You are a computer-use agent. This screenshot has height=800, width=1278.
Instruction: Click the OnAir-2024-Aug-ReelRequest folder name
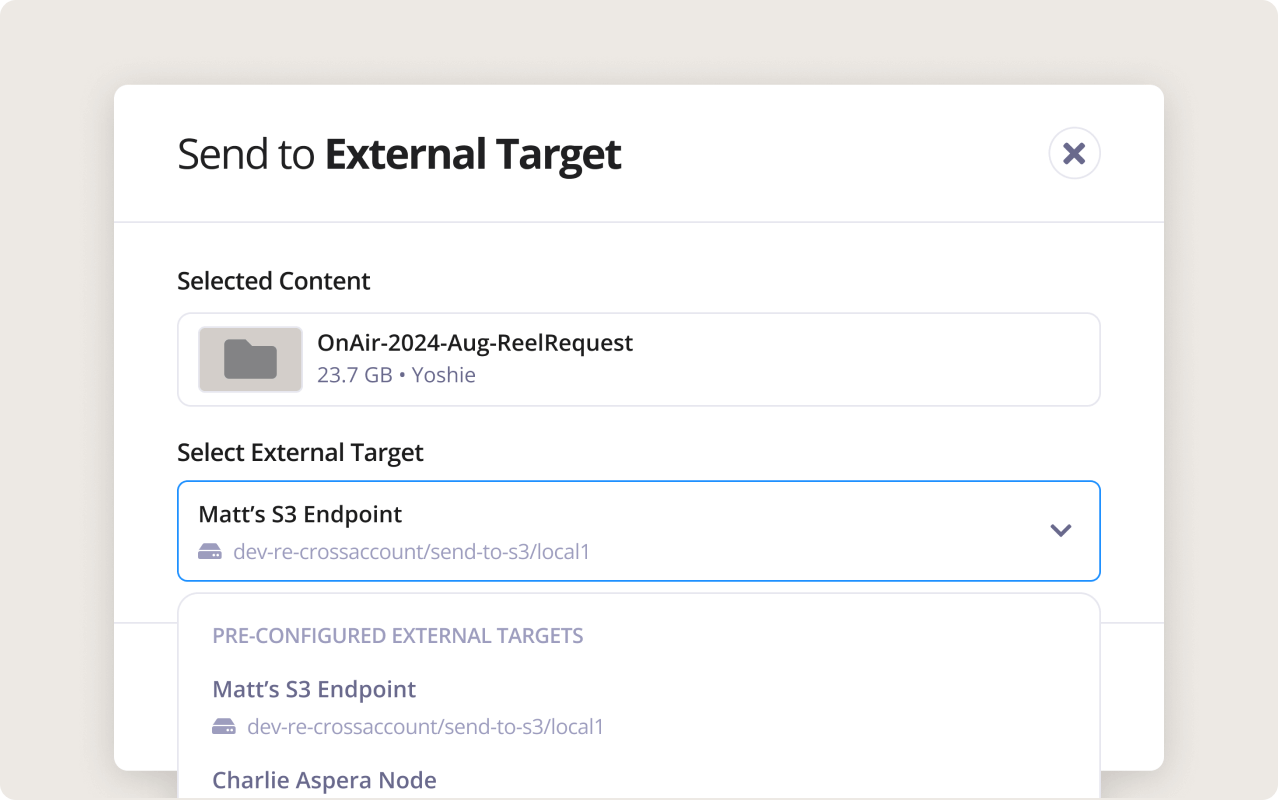(x=474, y=343)
